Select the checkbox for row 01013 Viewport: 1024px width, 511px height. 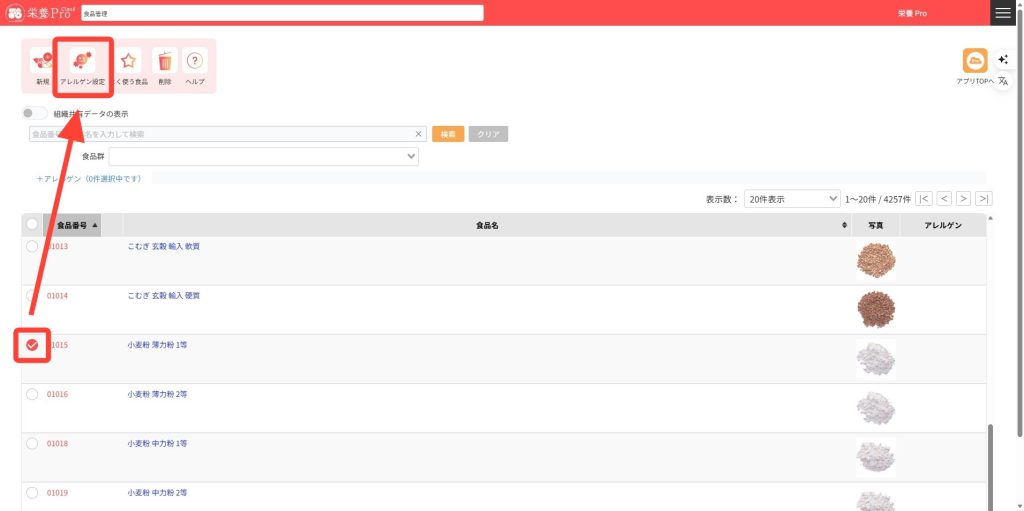(x=32, y=246)
